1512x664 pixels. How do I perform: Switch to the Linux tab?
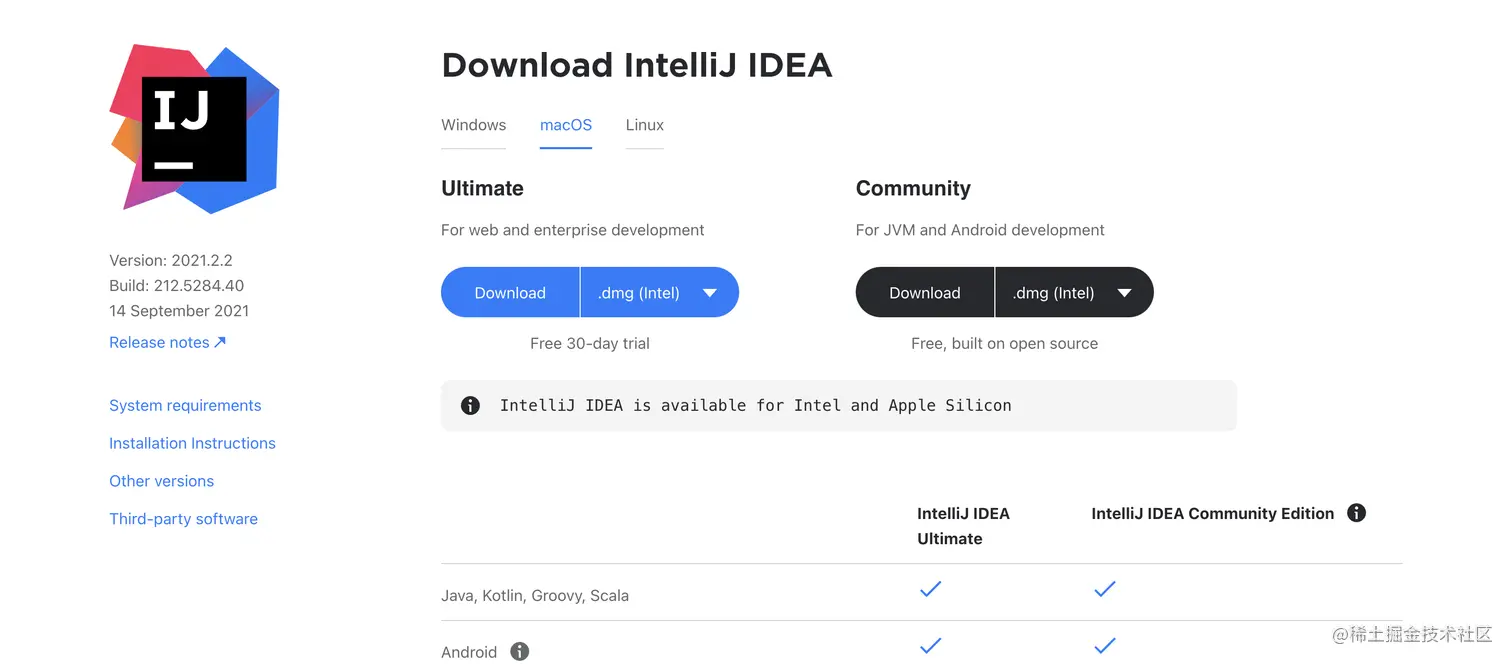pos(645,125)
